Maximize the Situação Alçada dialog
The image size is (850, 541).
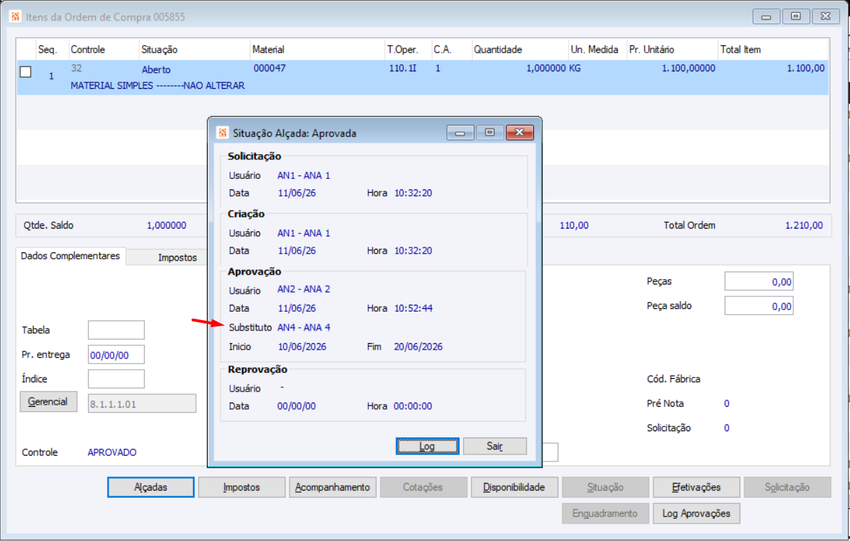490,133
